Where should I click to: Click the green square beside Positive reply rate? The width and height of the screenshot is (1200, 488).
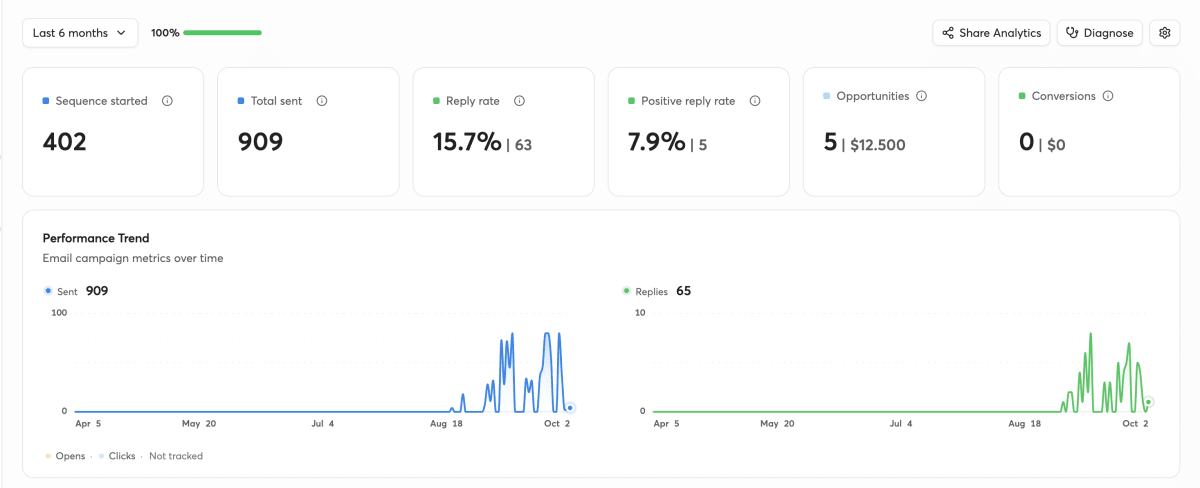coord(631,101)
